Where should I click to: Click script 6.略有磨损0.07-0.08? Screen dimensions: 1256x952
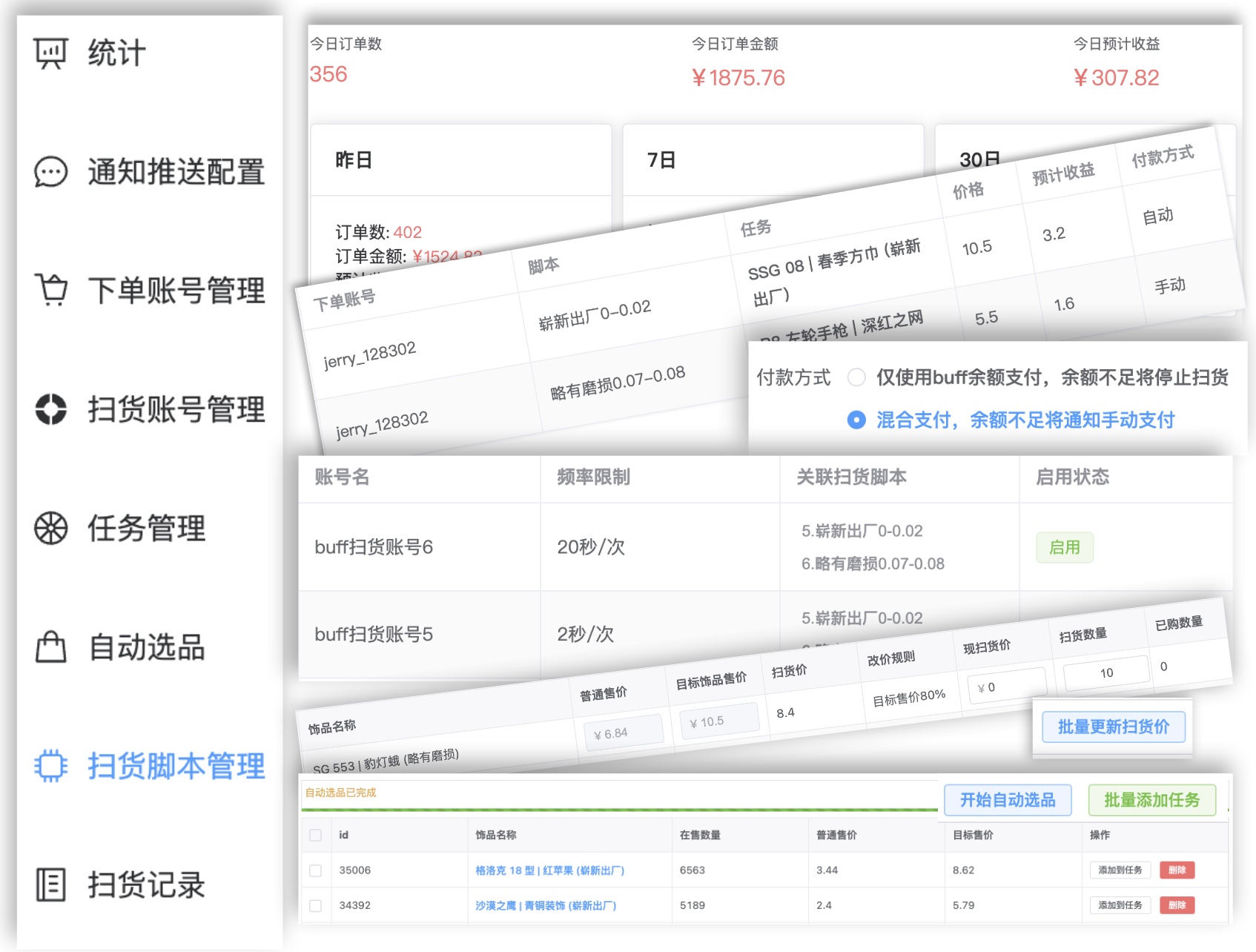point(873,564)
